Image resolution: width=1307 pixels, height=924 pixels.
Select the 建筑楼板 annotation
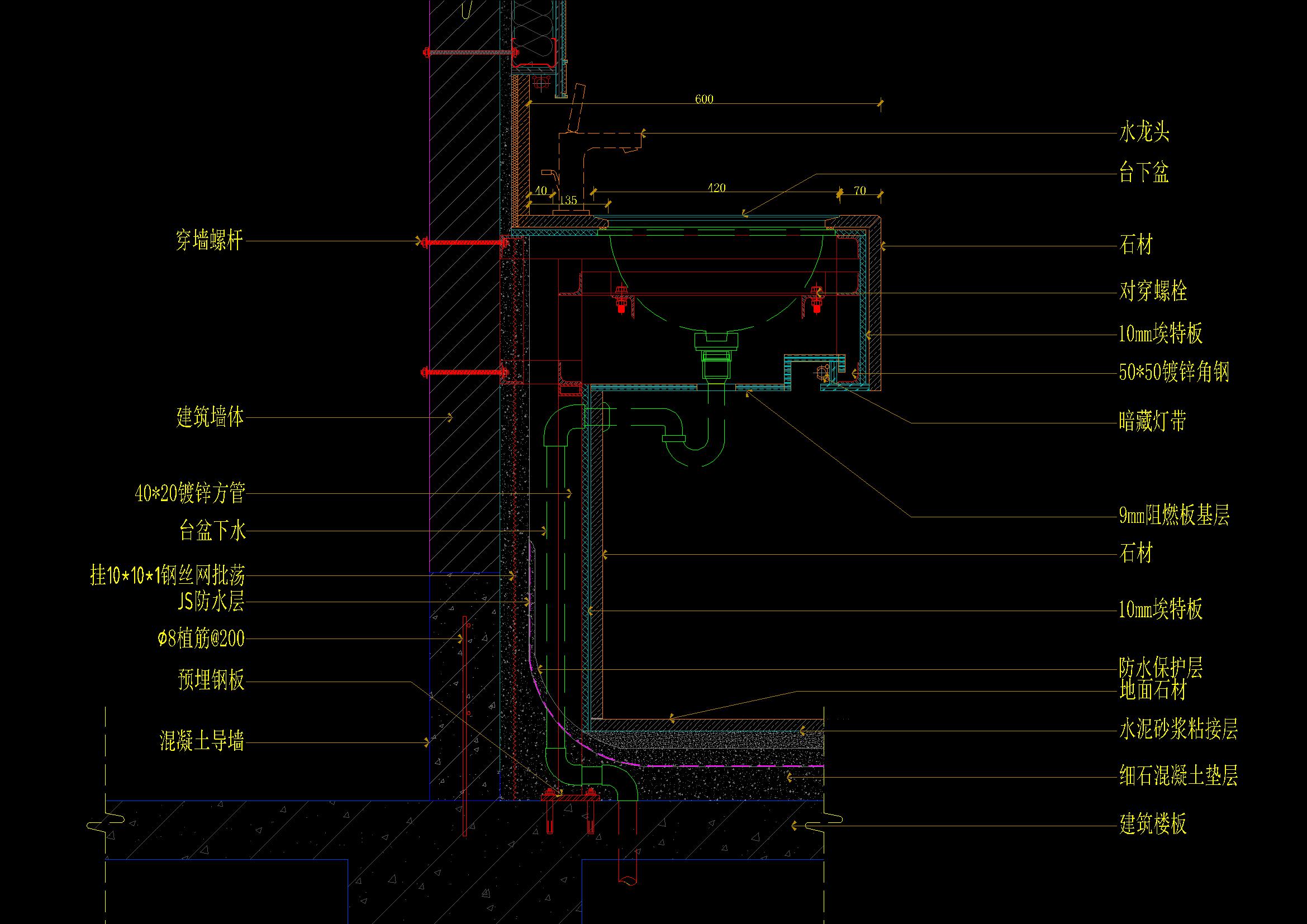(x=1153, y=824)
